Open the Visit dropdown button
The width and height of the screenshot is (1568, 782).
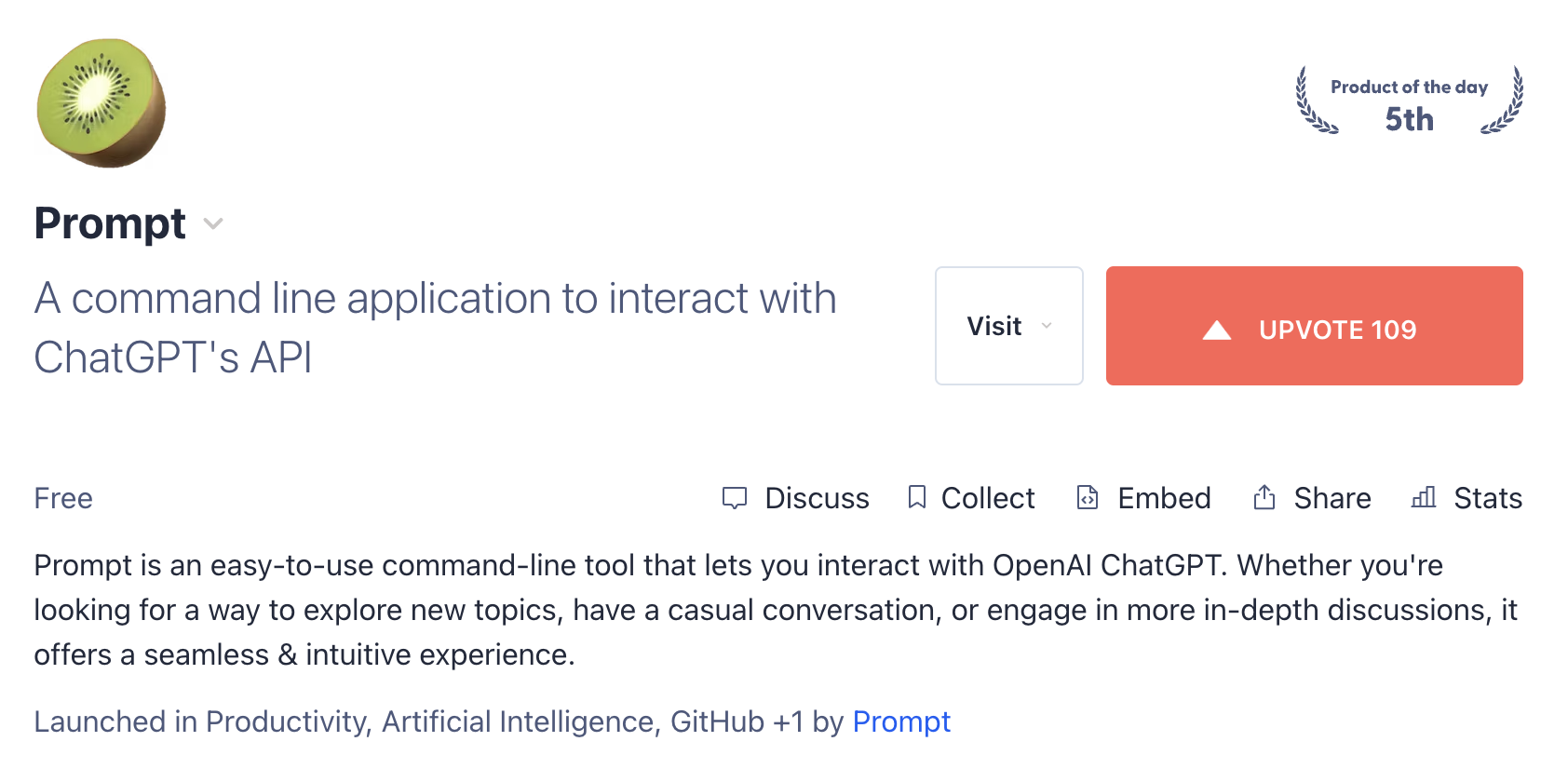click(1008, 326)
